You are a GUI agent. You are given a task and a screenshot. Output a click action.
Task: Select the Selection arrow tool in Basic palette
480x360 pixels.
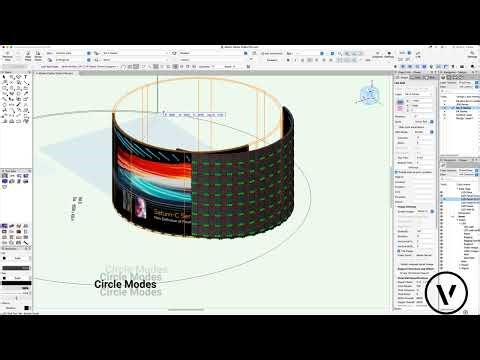click(x=4, y=77)
